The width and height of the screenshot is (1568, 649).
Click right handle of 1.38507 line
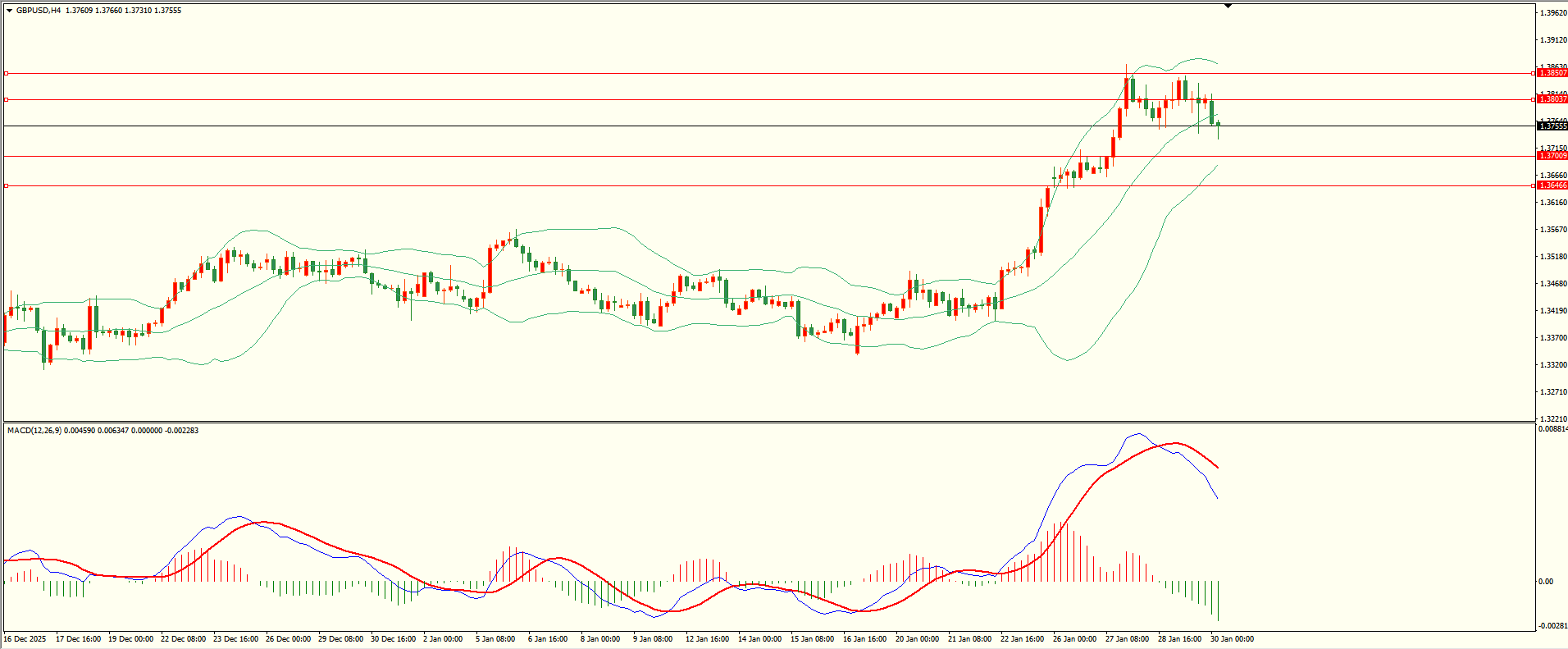[1534, 73]
